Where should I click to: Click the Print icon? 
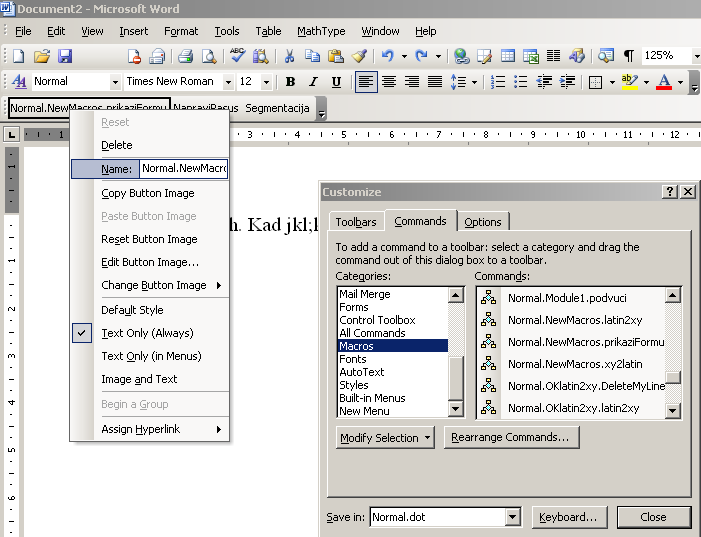click(x=186, y=56)
